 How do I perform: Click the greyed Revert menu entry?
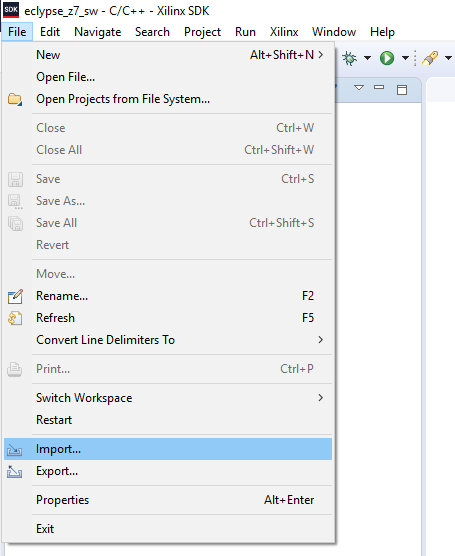click(168, 245)
